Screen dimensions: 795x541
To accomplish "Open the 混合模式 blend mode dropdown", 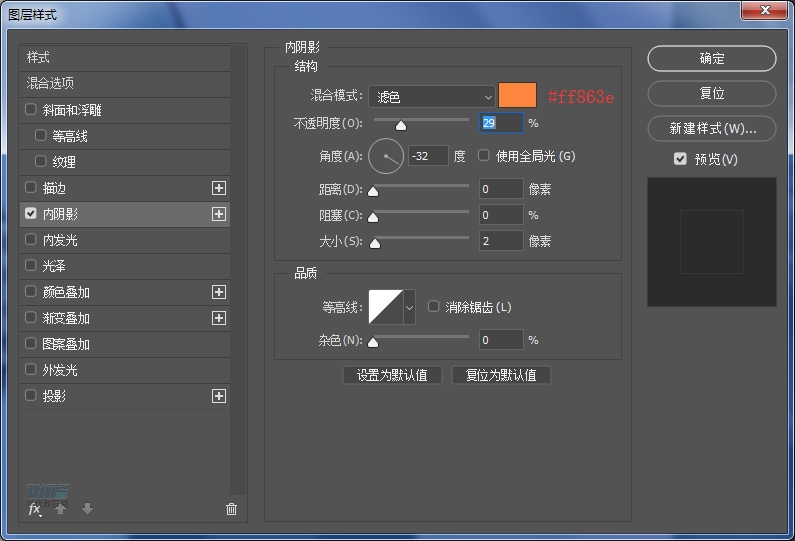I will (432, 97).
